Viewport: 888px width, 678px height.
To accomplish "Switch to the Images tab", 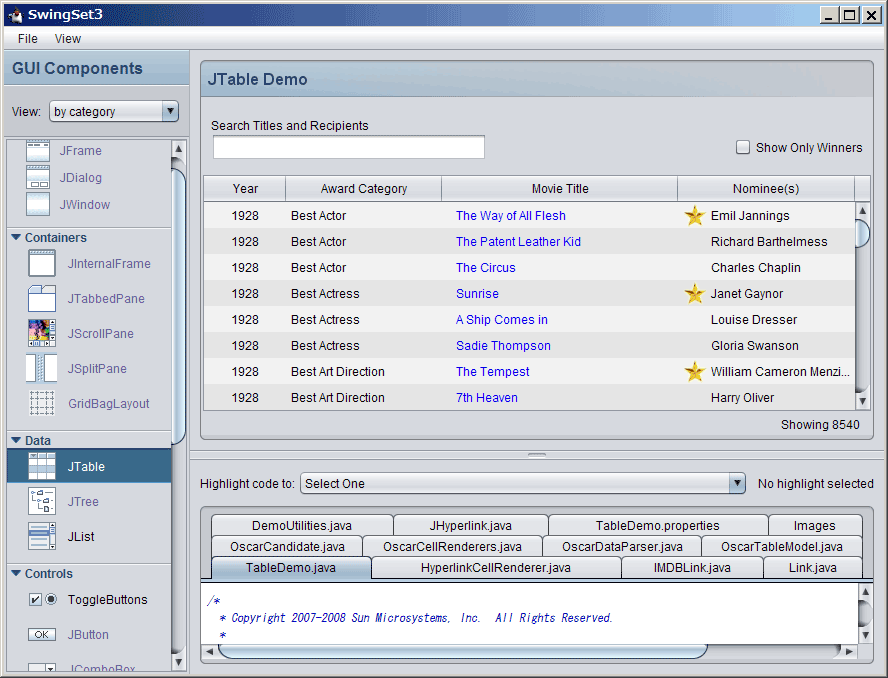I will (815, 525).
